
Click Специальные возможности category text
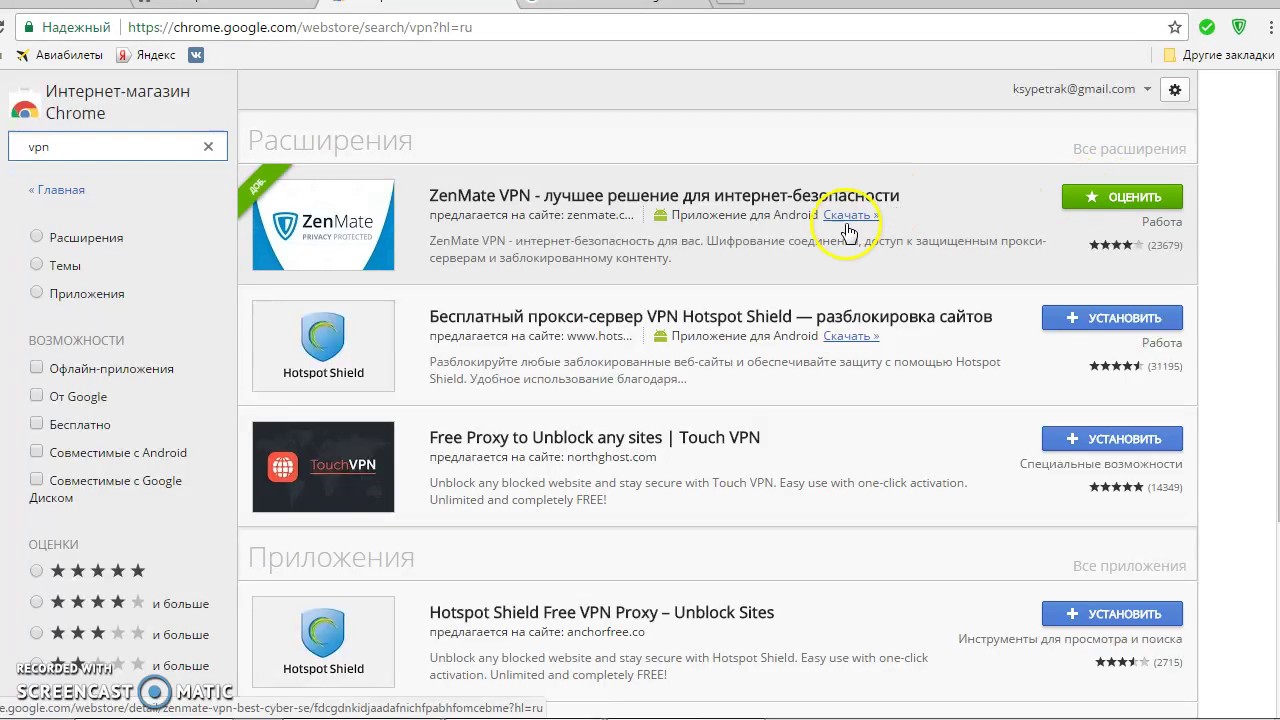(1101, 464)
